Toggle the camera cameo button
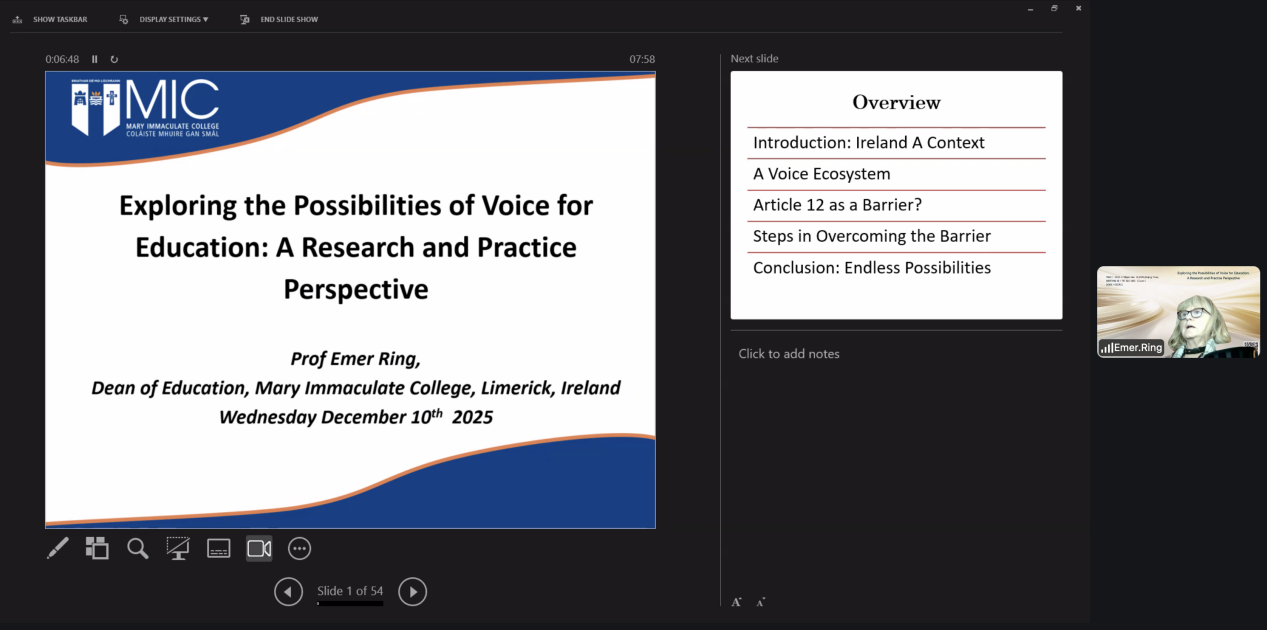This screenshot has width=1267, height=630. point(259,548)
